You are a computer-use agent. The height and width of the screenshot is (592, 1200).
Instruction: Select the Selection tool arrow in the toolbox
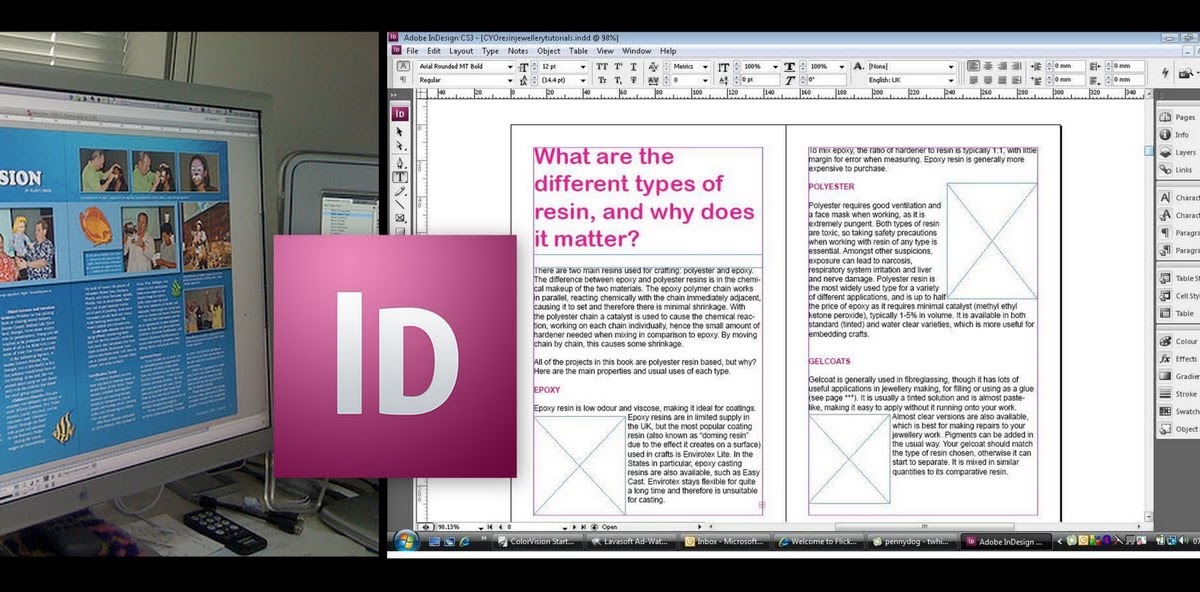point(400,131)
